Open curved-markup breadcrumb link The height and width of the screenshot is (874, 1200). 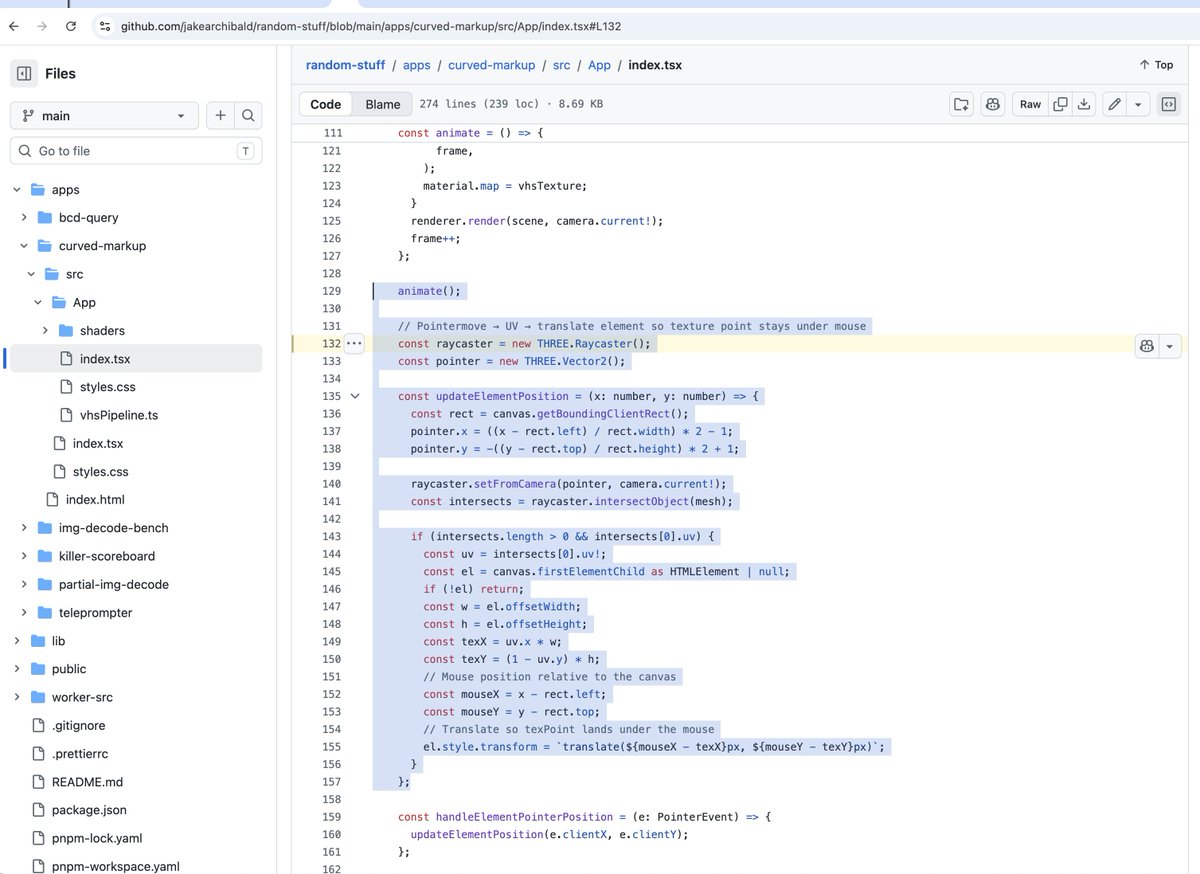[x=492, y=65]
